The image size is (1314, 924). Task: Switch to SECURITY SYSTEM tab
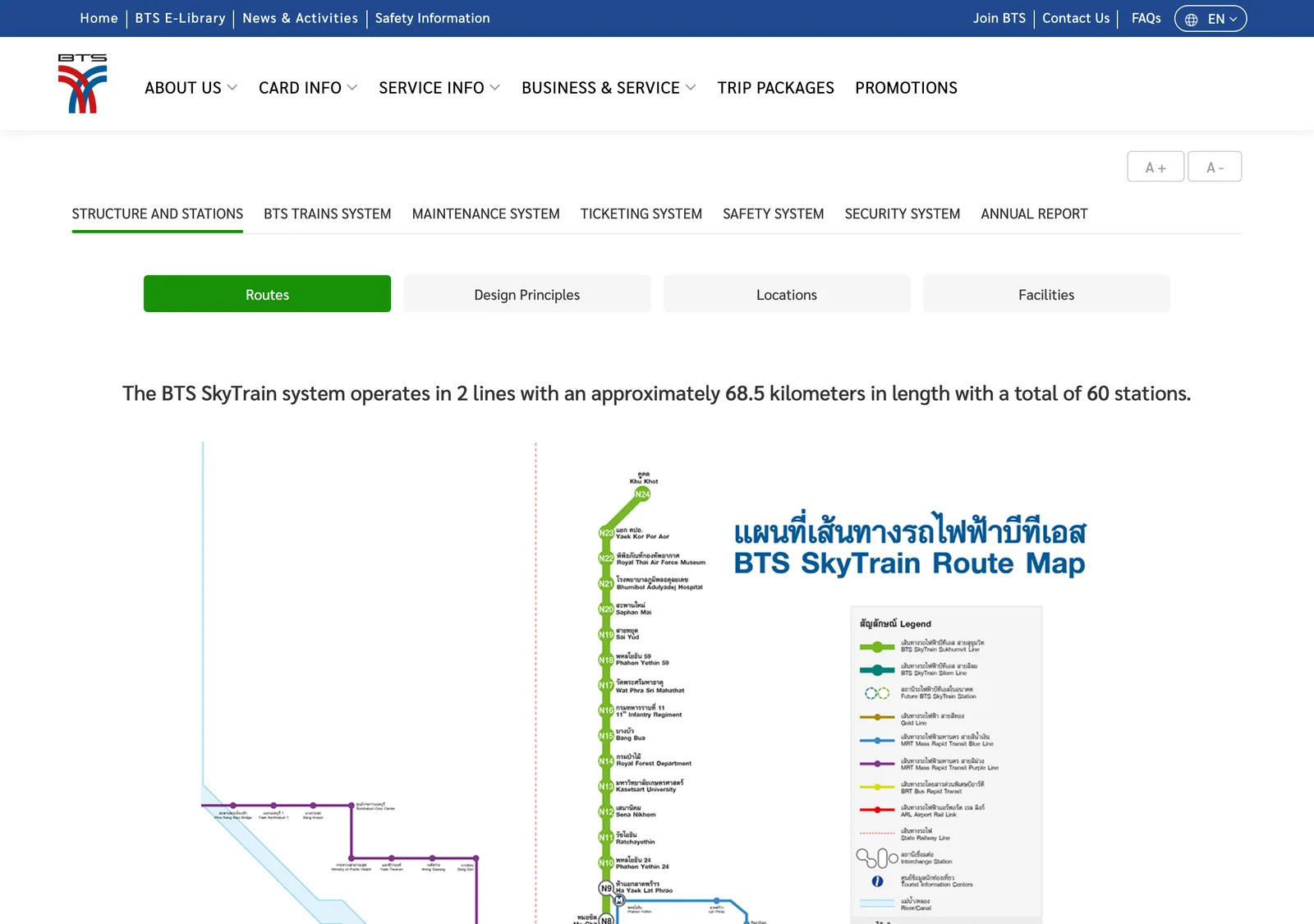902,214
